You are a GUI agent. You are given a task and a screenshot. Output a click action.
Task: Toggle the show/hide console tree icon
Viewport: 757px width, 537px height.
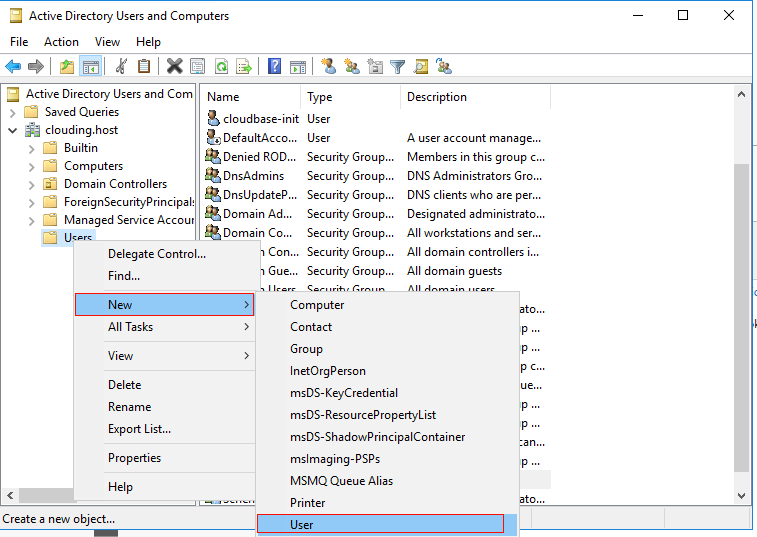pyautogui.click(x=91, y=66)
